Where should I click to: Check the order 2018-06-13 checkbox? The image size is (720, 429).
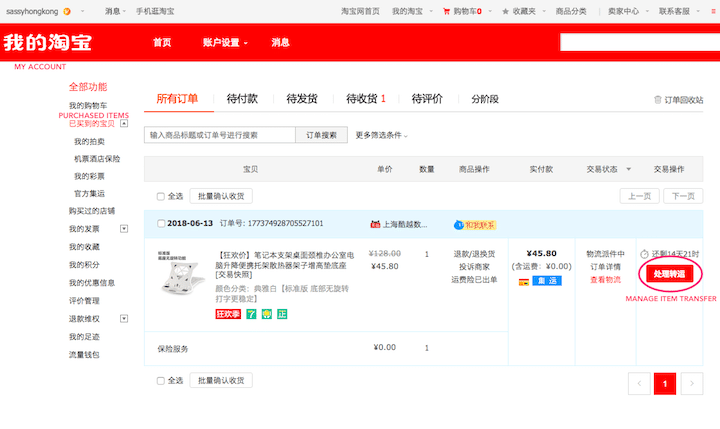pos(161,223)
